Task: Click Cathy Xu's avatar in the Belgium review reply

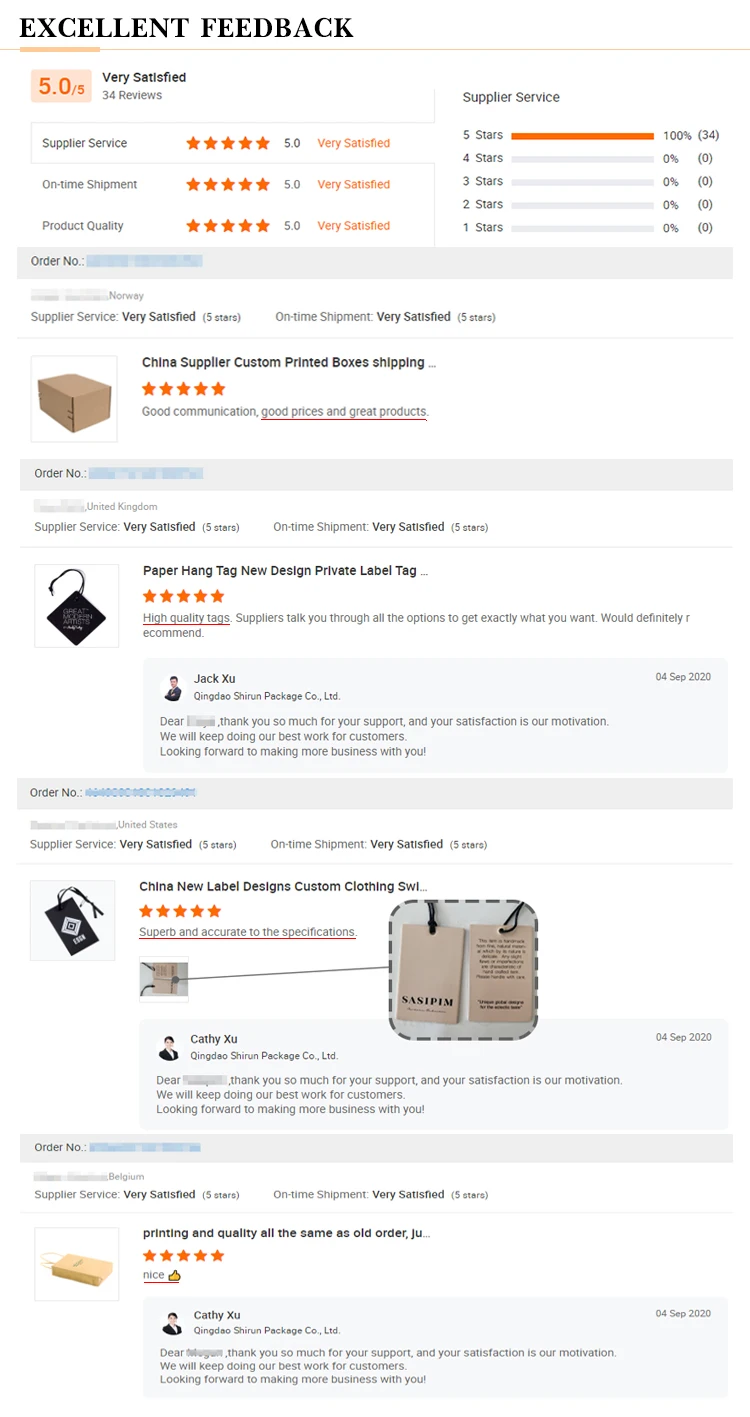Action: [172, 1322]
